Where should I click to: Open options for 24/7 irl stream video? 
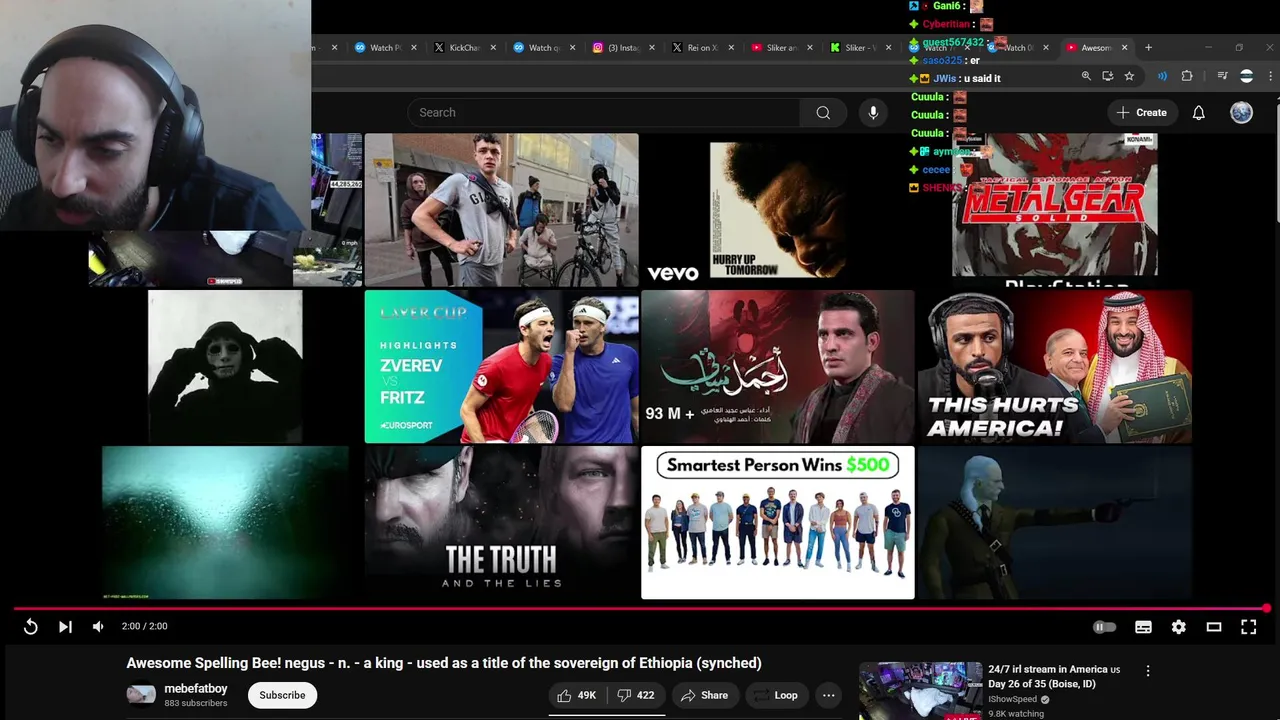1147,671
